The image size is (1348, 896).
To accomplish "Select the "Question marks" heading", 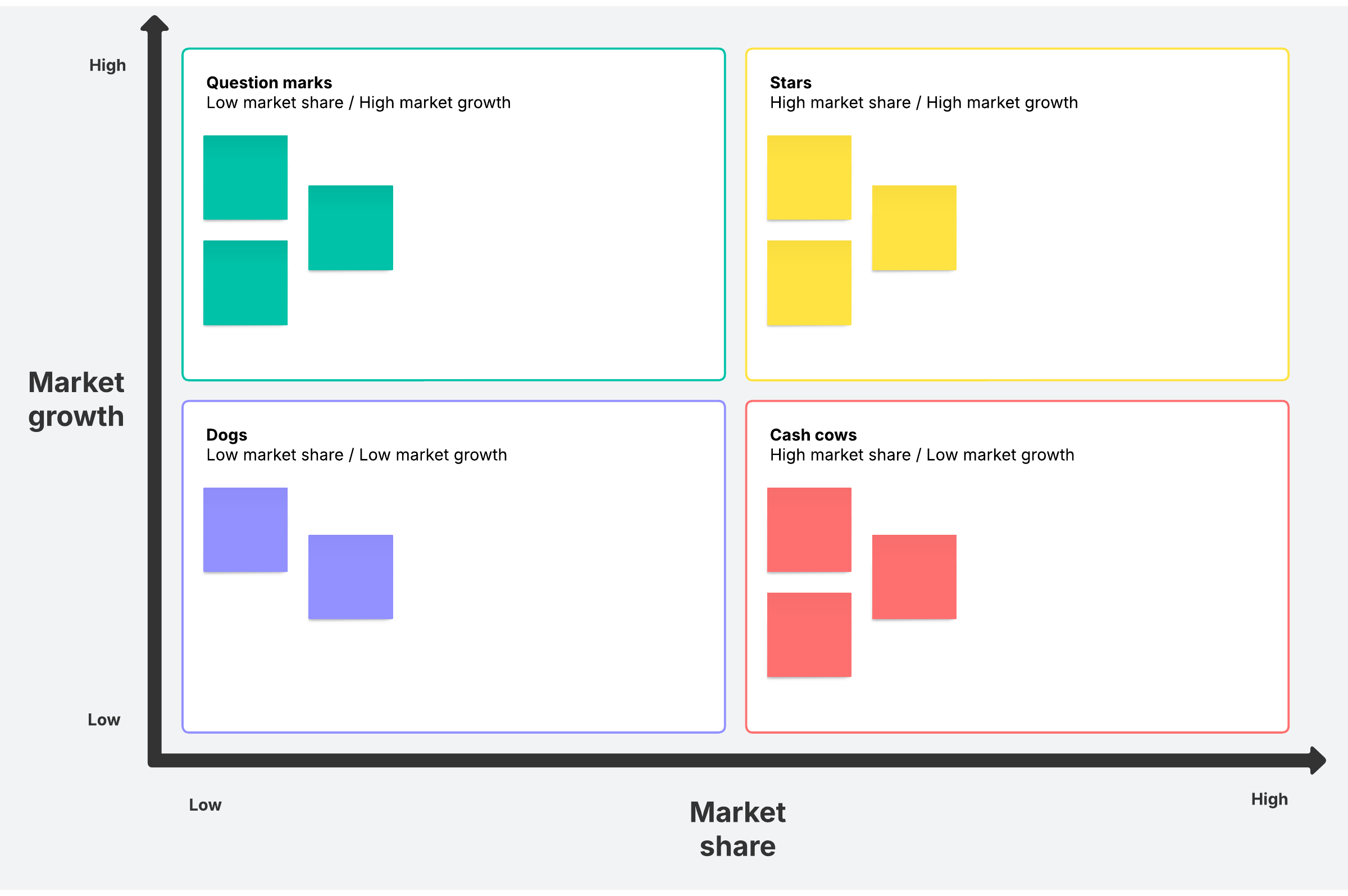I will [x=269, y=83].
